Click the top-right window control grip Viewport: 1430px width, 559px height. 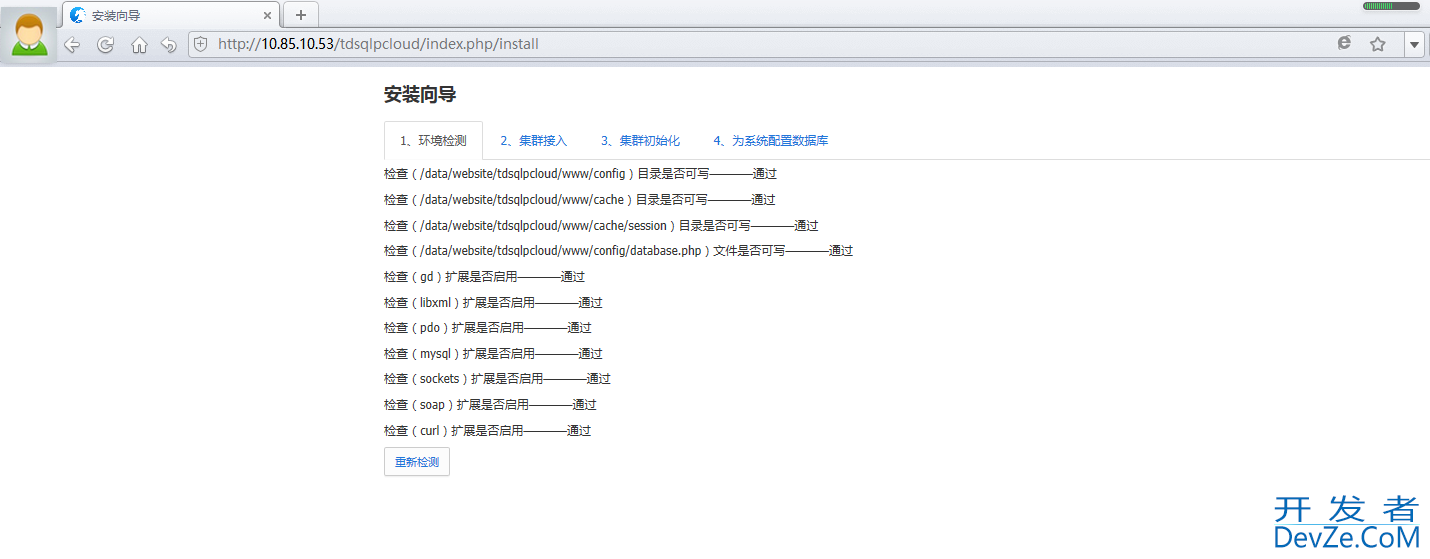(x=1391, y=6)
